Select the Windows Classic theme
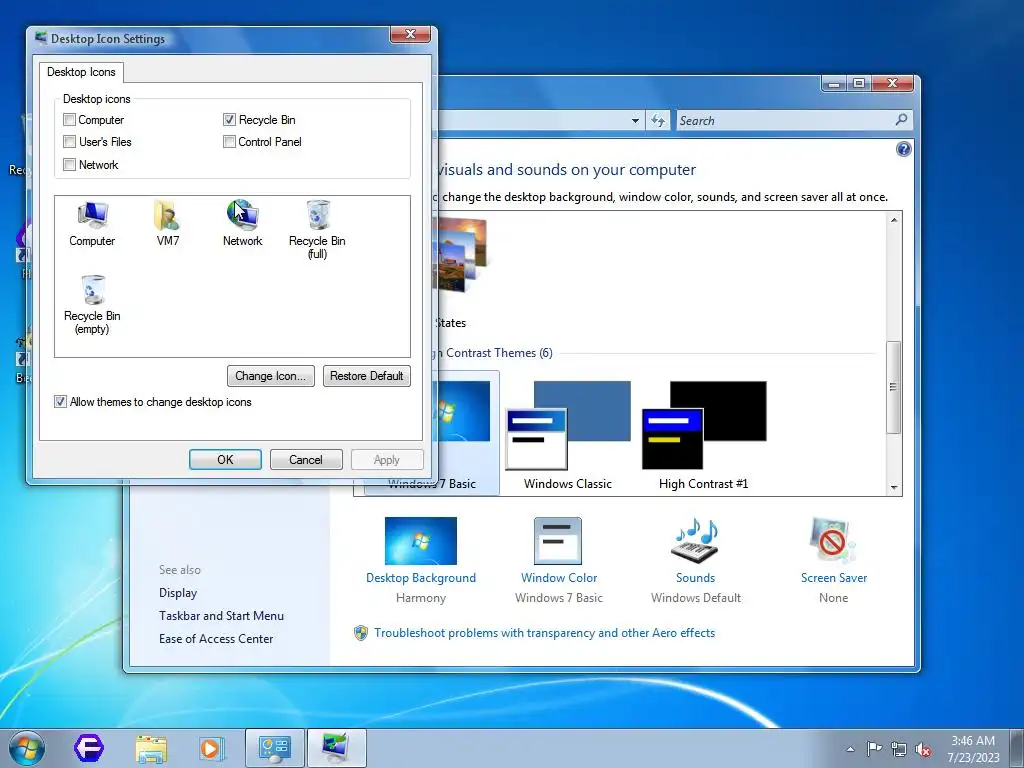 pyautogui.click(x=568, y=436)
